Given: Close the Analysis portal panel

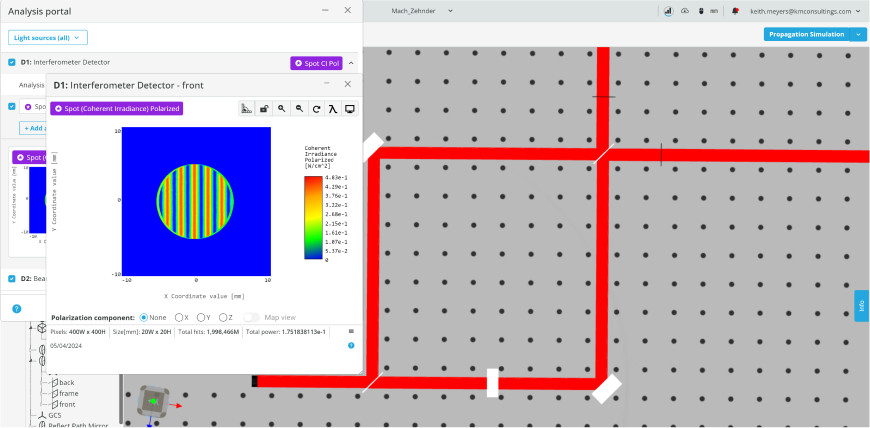Looking at the screenshot, I should [x=348, y=11].
